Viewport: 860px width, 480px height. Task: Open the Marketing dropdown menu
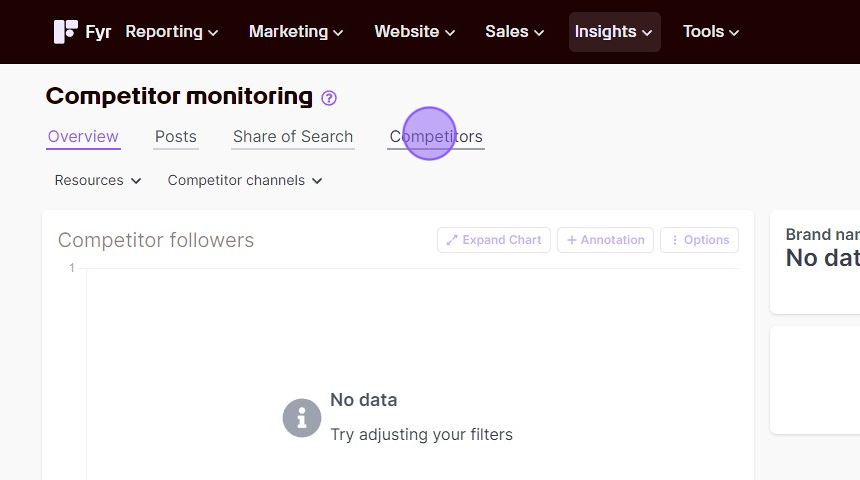296,32
